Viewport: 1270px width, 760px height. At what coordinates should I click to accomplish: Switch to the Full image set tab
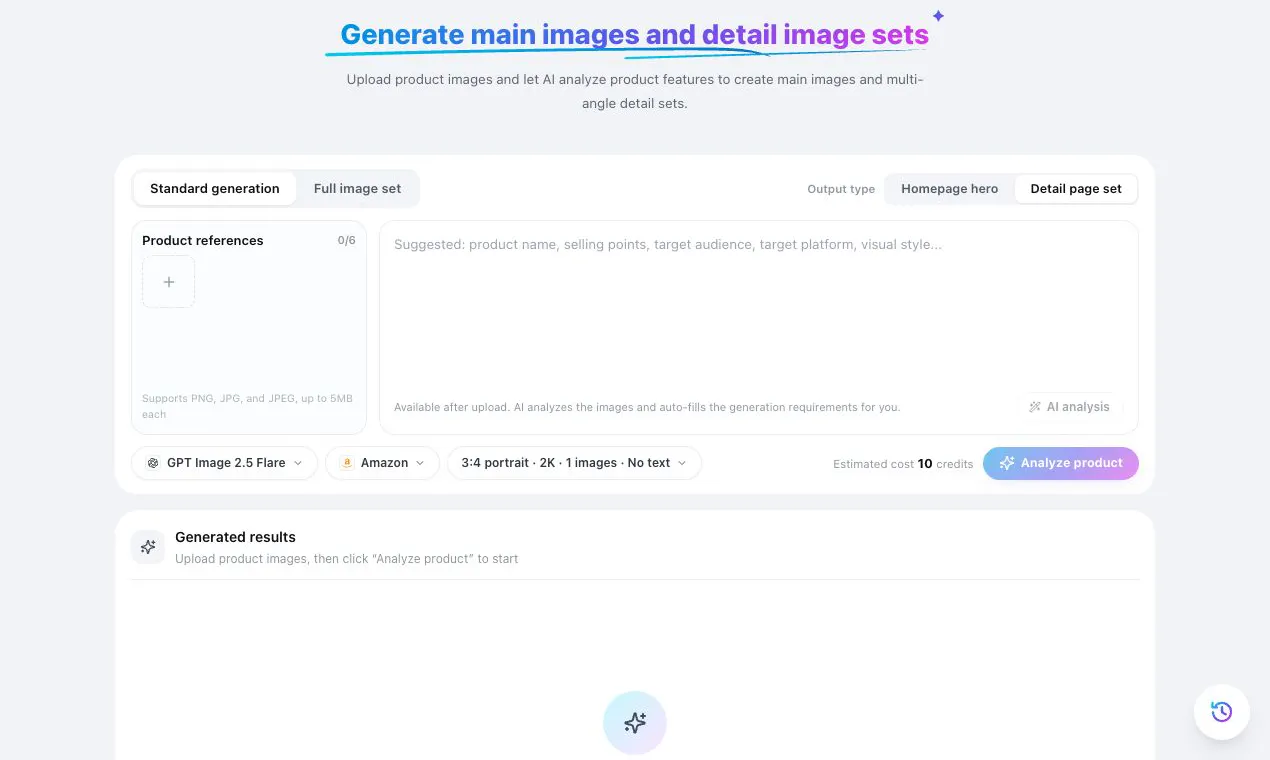pyautogui.click(x=357, y=188)
